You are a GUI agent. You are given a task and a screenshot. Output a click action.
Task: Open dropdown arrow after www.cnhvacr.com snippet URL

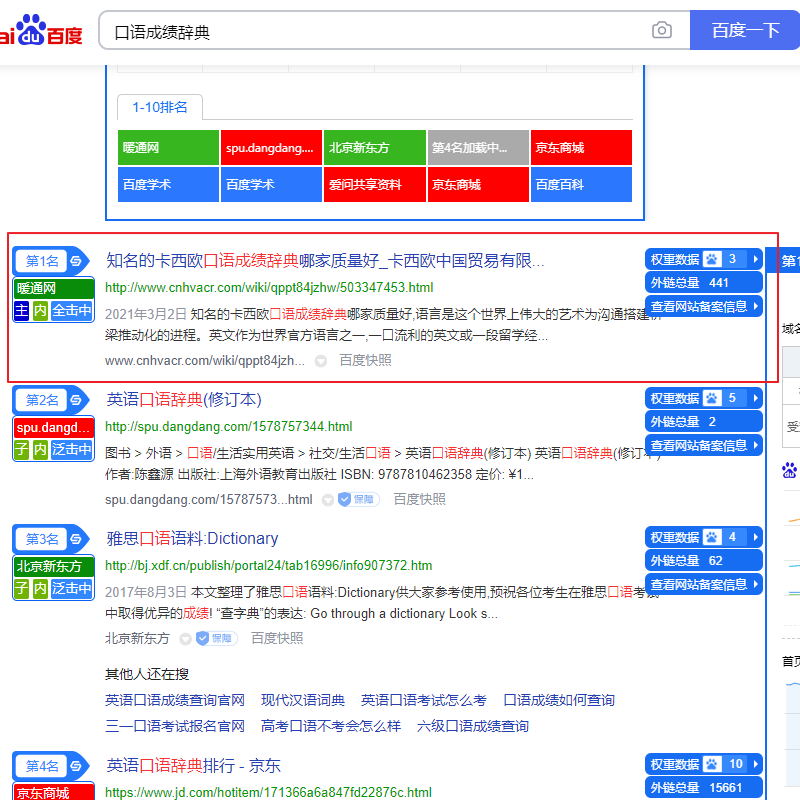321,361
